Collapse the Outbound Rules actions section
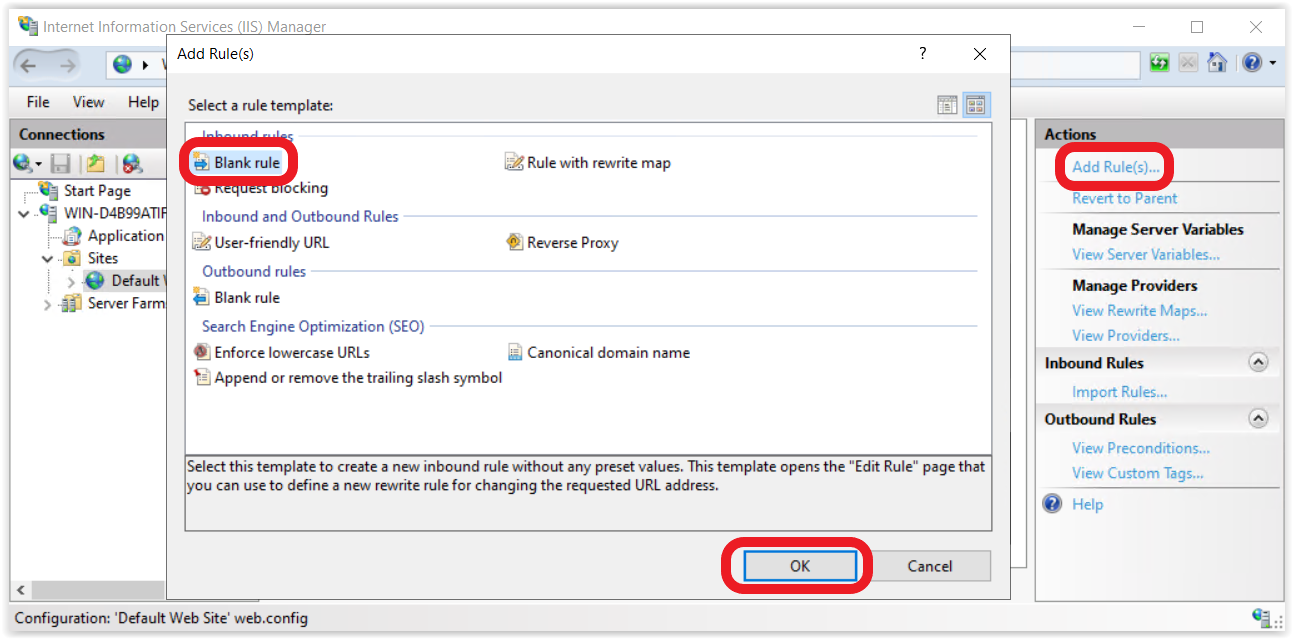Viewport: 1292px width, 639px height. 1258,418
